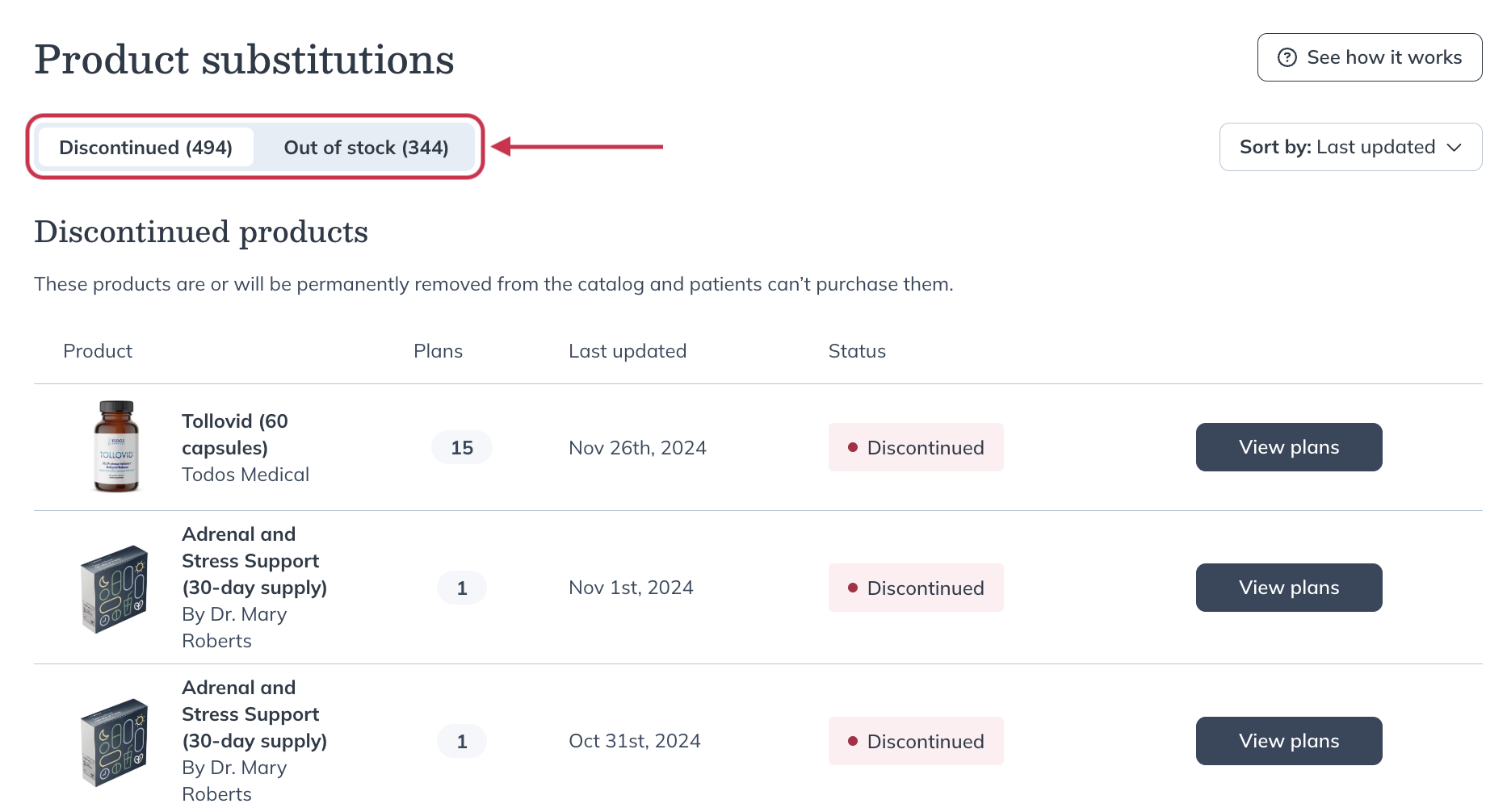Click the question mark help icon
Viewport: 1507px width, 812px height.
[x=1287, y=57]
